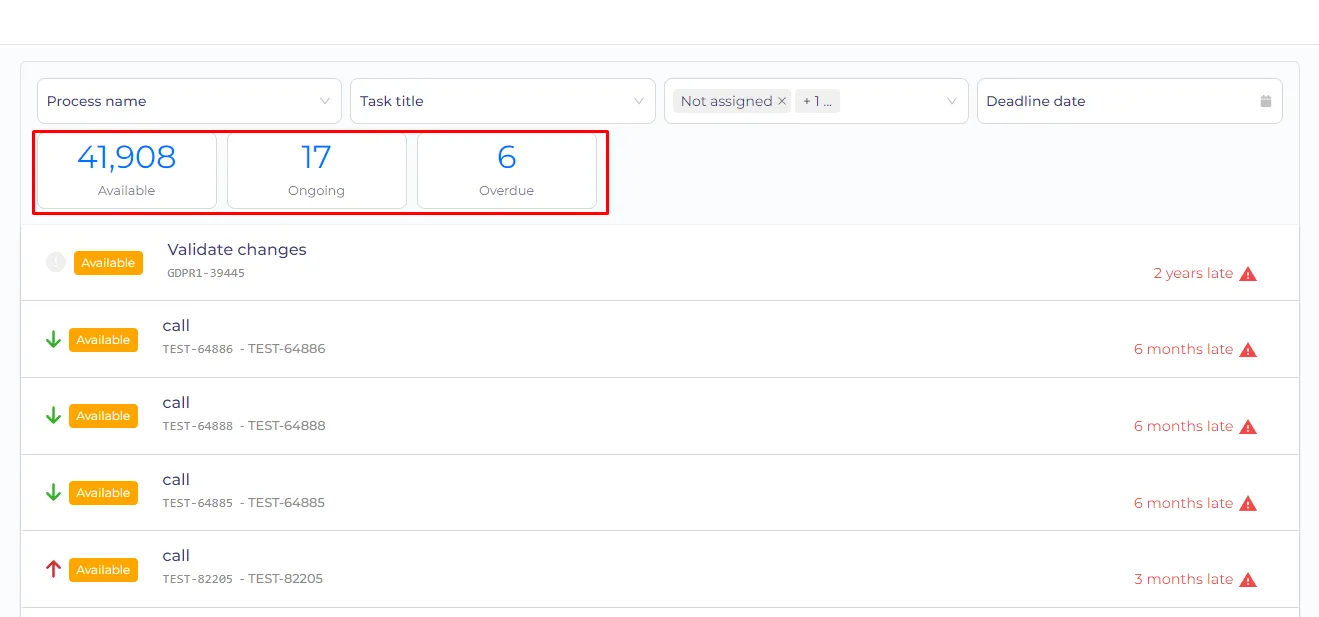The width and height of the screenshot is (1319, 617).
Task: Click the Available badge on Validate changes
Action: pyautogui.click(x=108, y=263)
